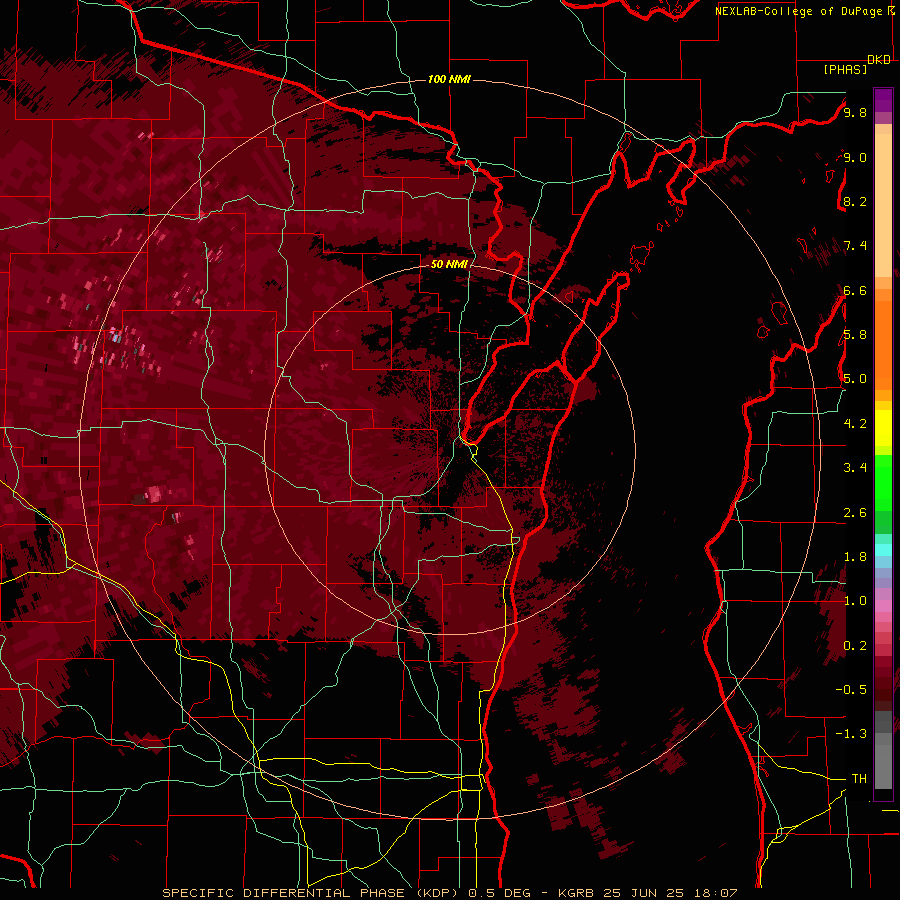Click the 6.6 value on color scale
Screen dimensions: 900x900
point(855,290)
